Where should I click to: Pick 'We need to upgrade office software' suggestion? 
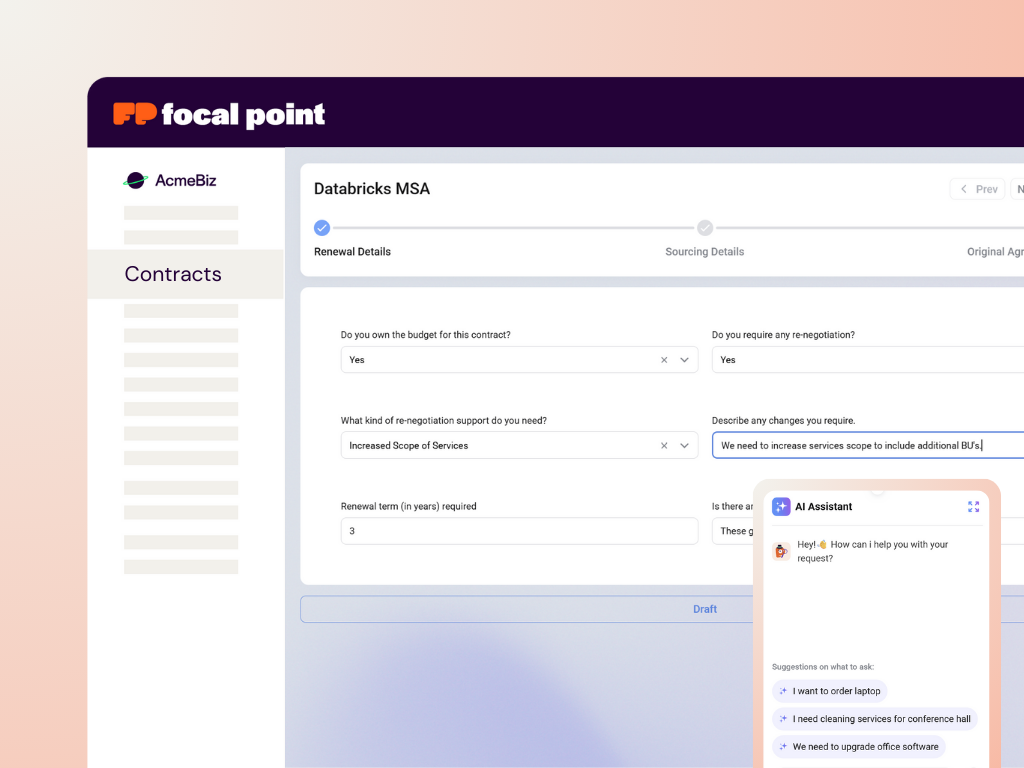click(858, 747)
